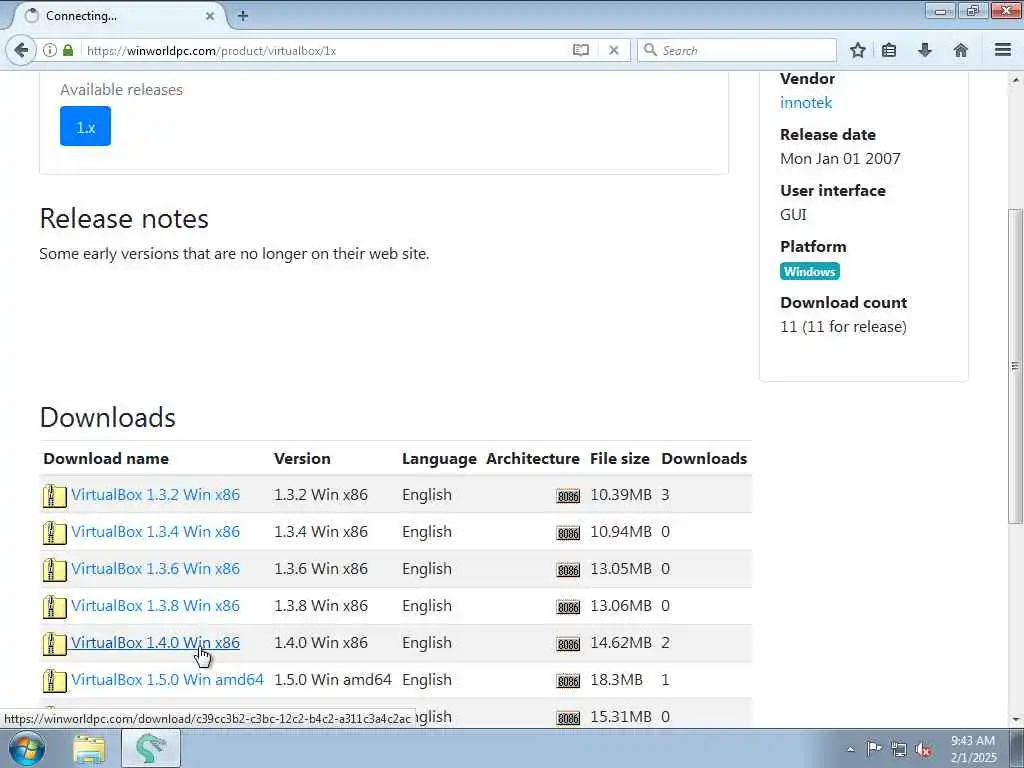Go to home page icon
The height and width of the screenshot is (768, 1024).
coord(961,50)
